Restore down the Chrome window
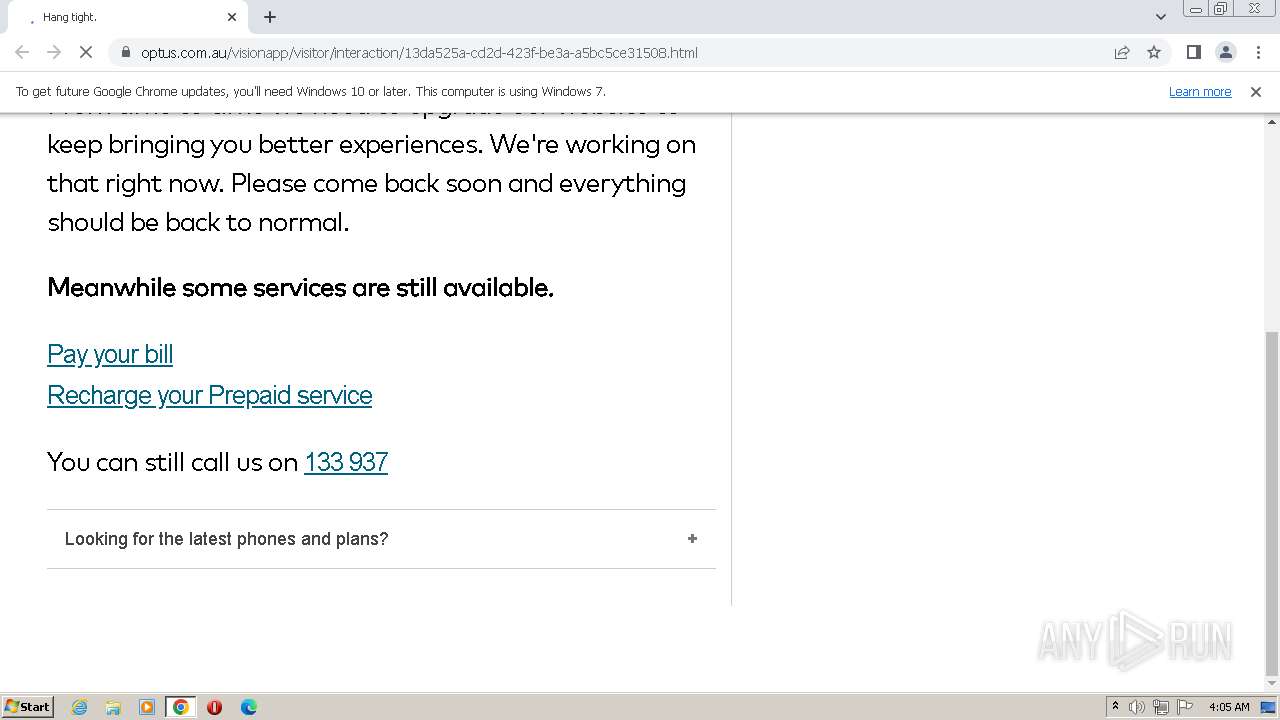Screen dimensions: 1280x720 click(1221, 9)
